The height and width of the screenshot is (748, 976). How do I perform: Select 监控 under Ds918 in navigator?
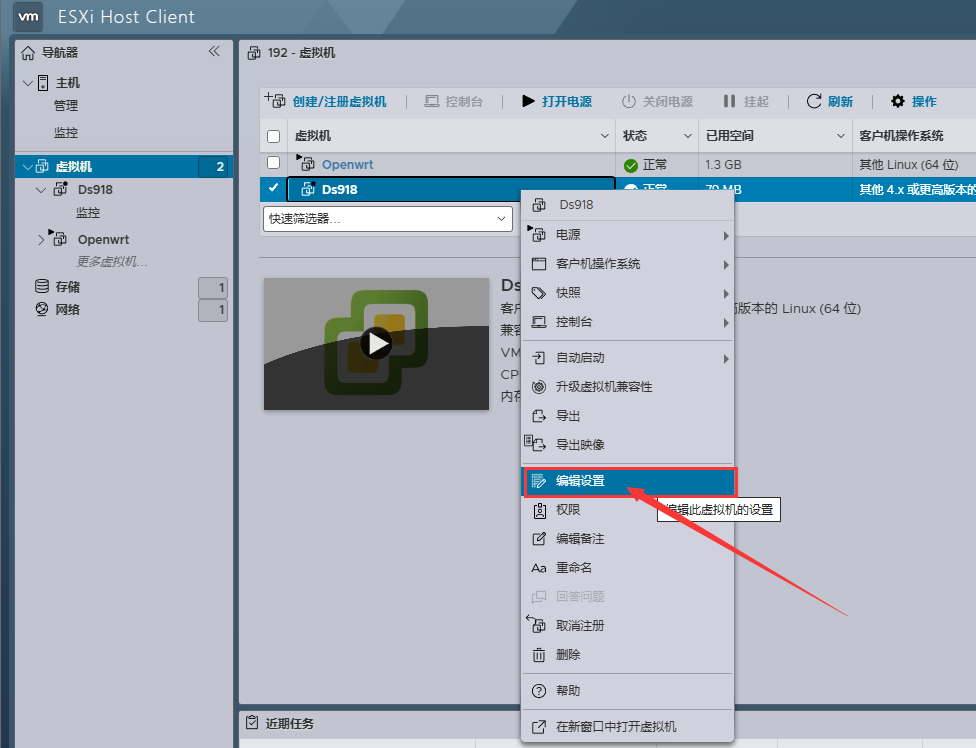pos(88,213)
